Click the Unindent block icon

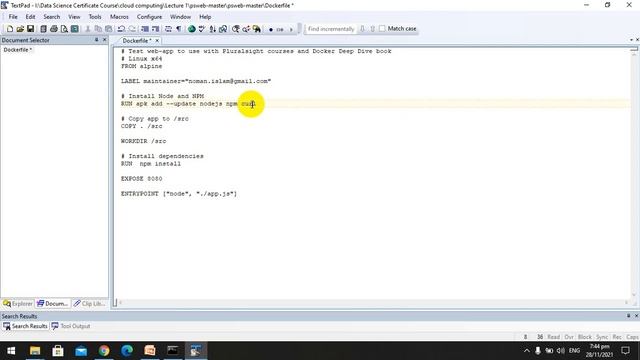coord(156,29)
